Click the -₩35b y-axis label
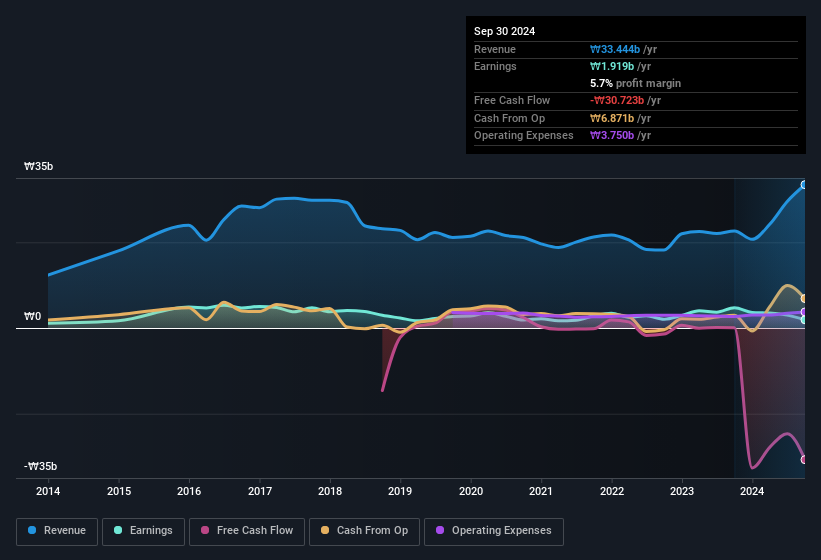This screenshot has width=821, height=560. coord(40,466)
